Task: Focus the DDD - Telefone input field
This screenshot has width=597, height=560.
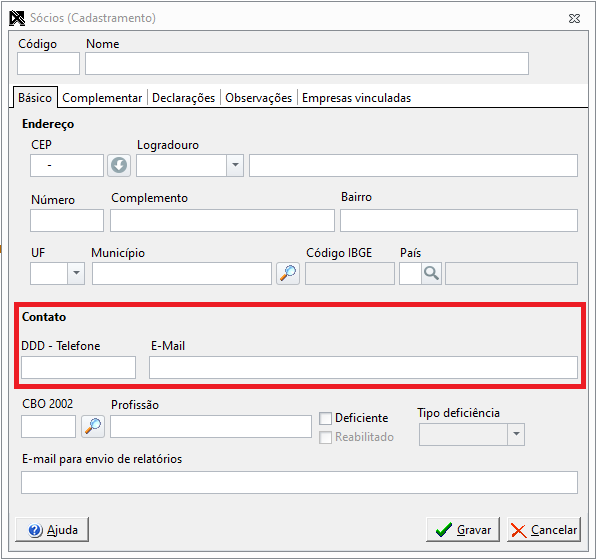Action: coord(78,367)
